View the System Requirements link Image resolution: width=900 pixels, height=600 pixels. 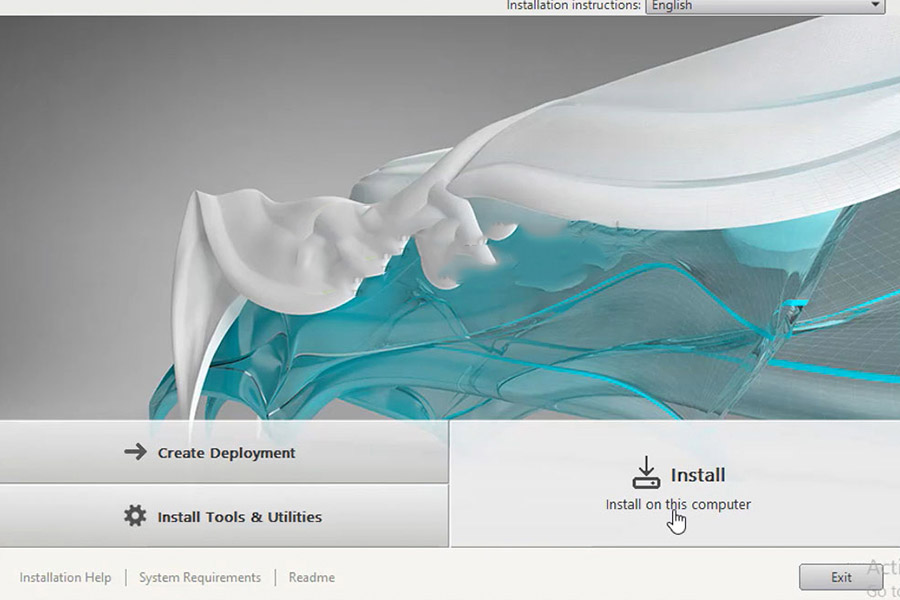pyautogui.click(x=200, y=577)
